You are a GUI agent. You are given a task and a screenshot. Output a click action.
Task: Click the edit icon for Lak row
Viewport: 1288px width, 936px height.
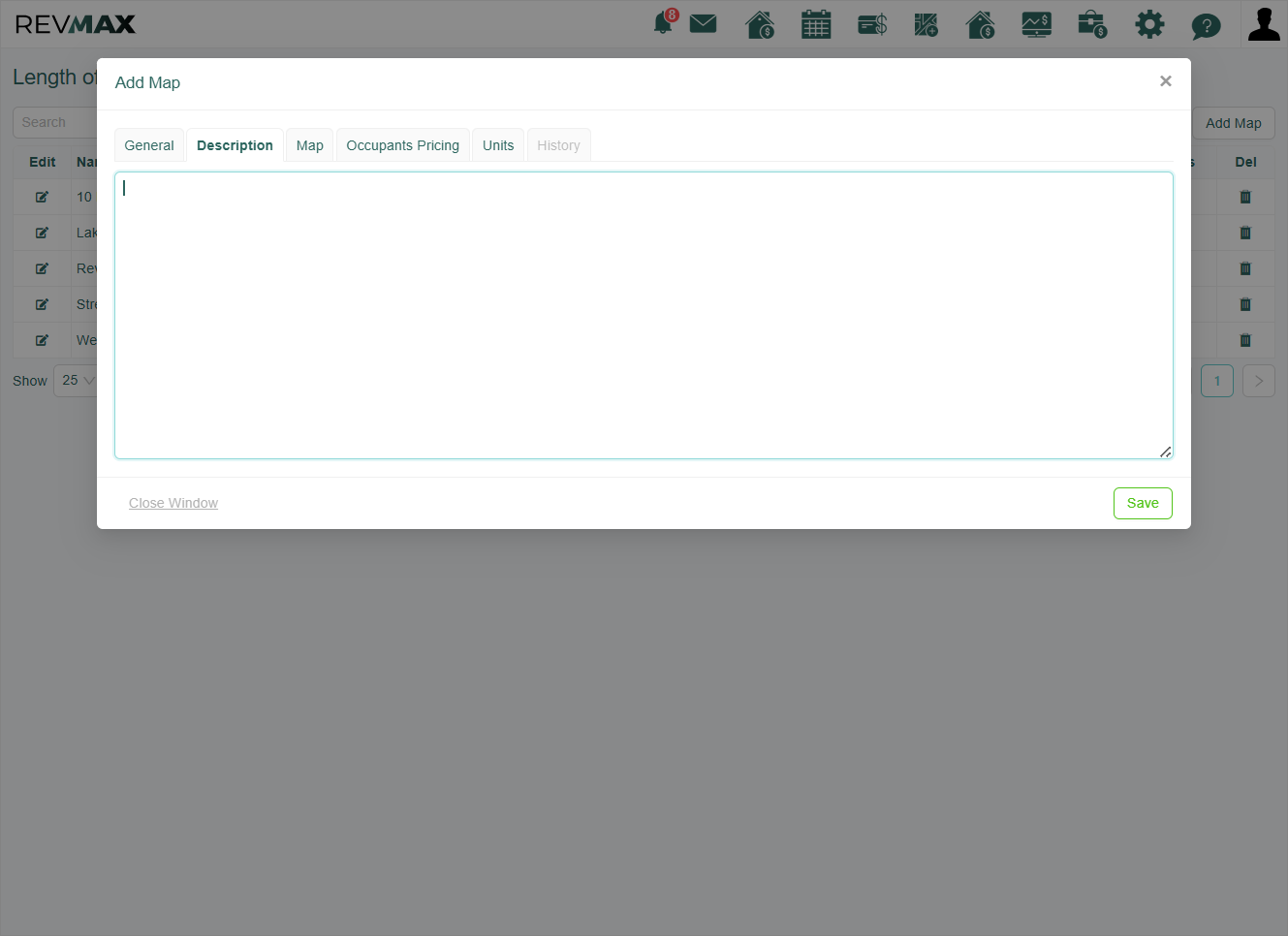point(42,233)
